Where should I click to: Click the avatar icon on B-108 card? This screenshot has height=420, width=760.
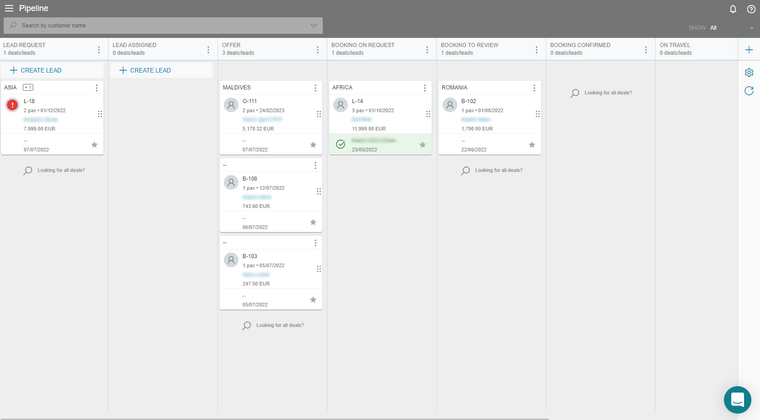pos(231,182)
